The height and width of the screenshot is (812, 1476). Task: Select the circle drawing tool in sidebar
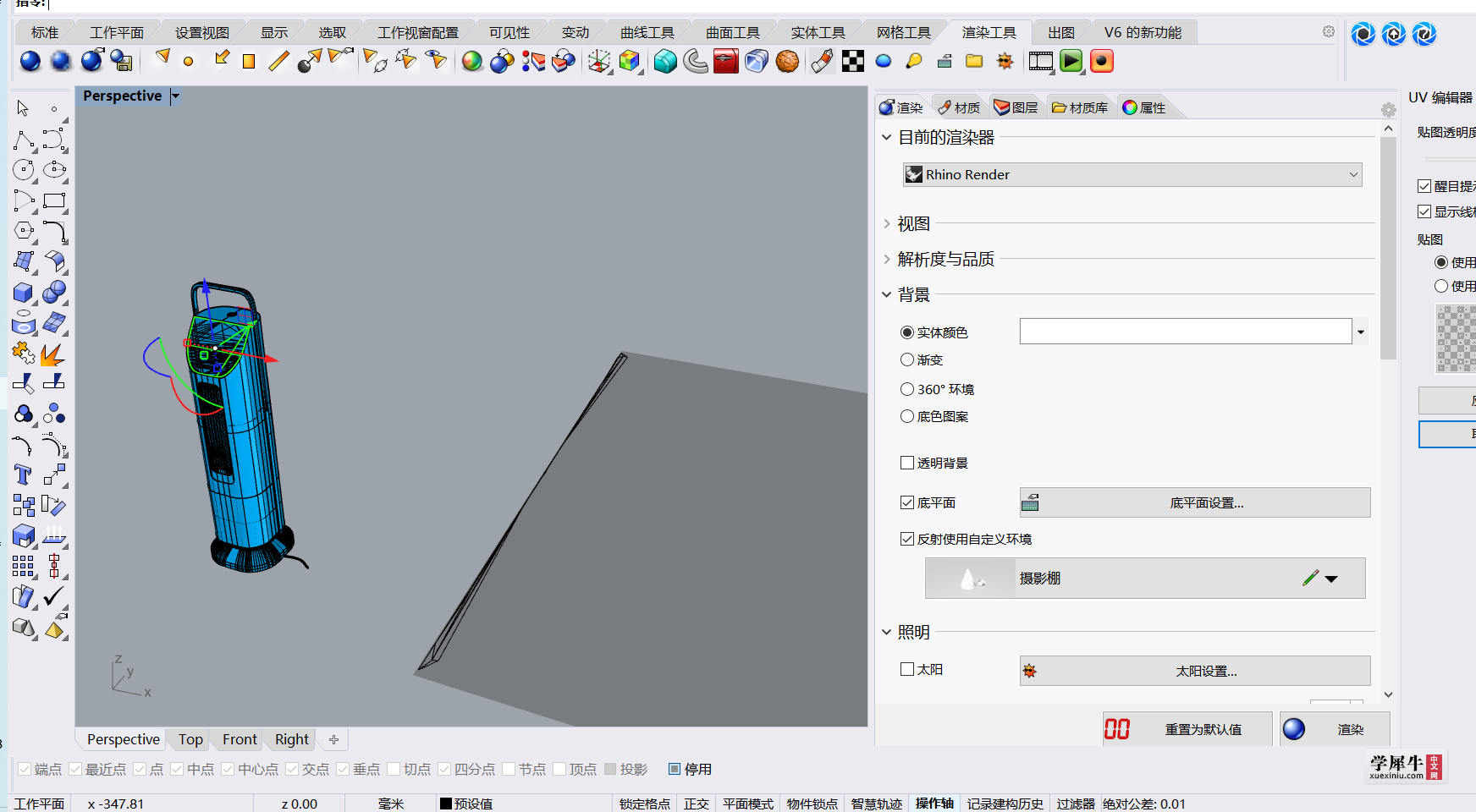point(24,170)
